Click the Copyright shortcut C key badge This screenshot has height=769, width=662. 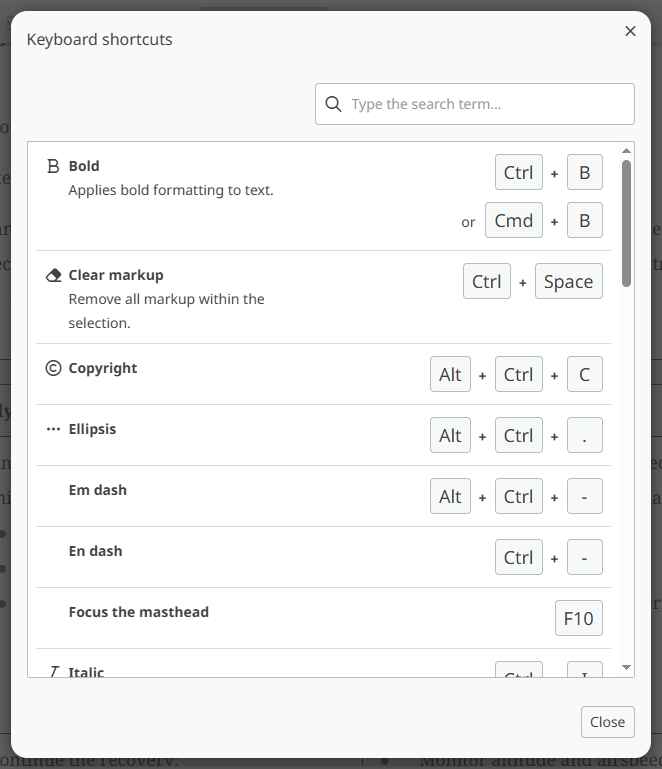tap(585, 374)
